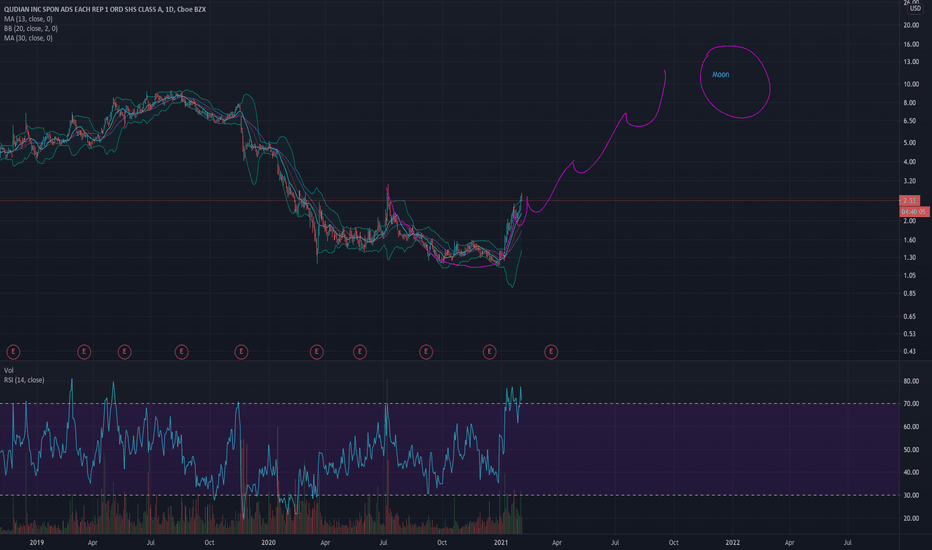Click the 50.00 RSI axis label
The height and width of the screenshot is (550, 932).
click(911, 450)
